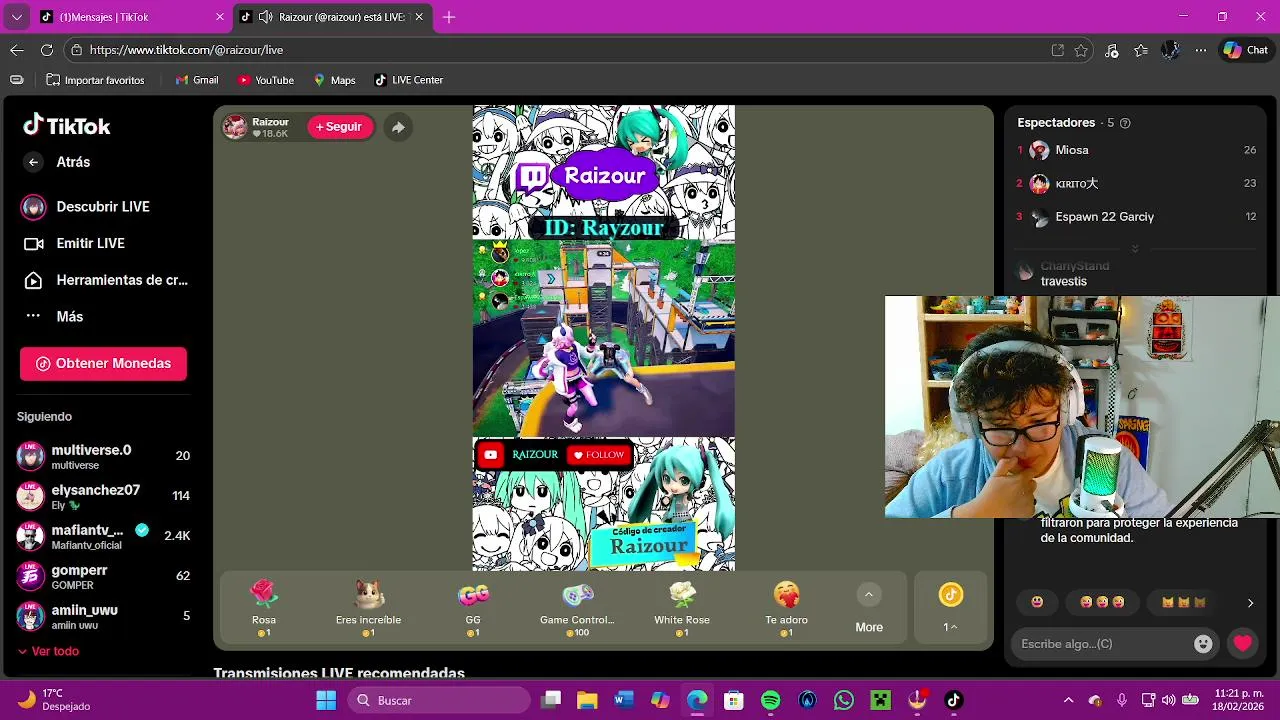This screenshot has width=1280, height=720.
Task: Open Copilot Chat button
Action: (x=1246, y=50)
